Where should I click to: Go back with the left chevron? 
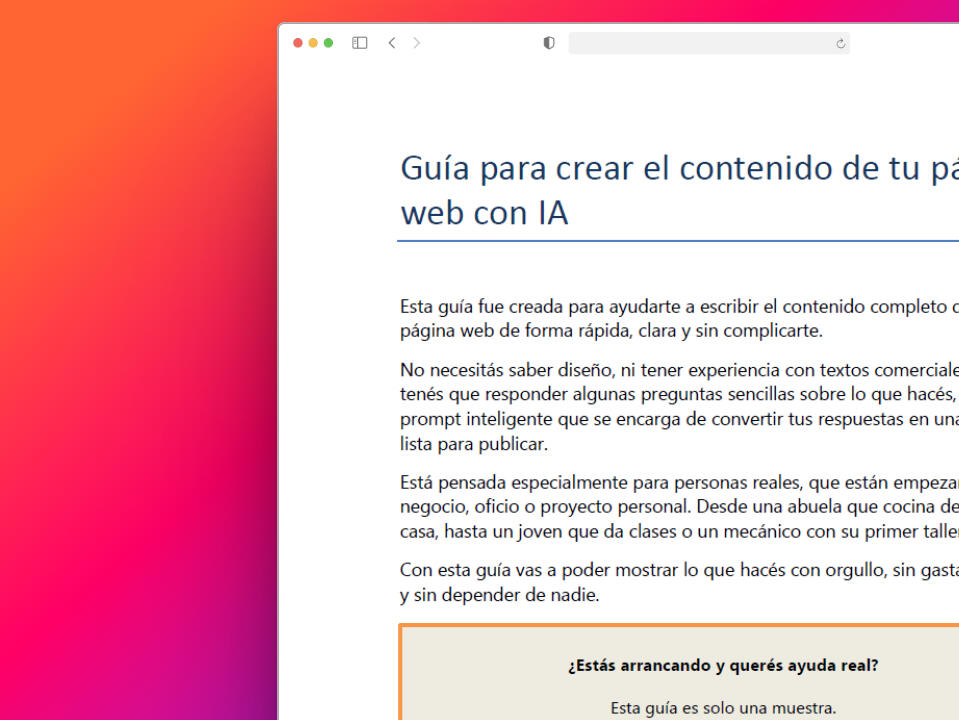pyautogui.click(x=392, y=43)
